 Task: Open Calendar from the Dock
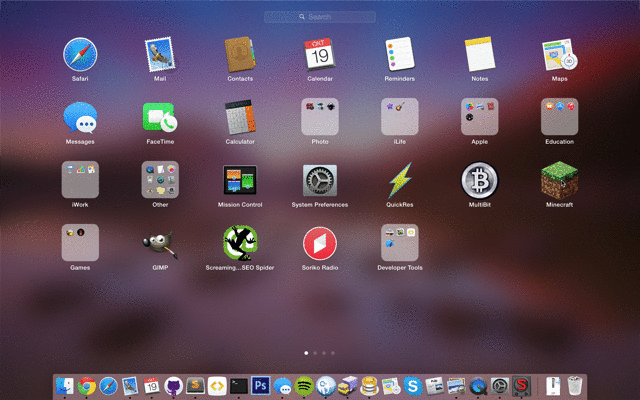(151, 385)
